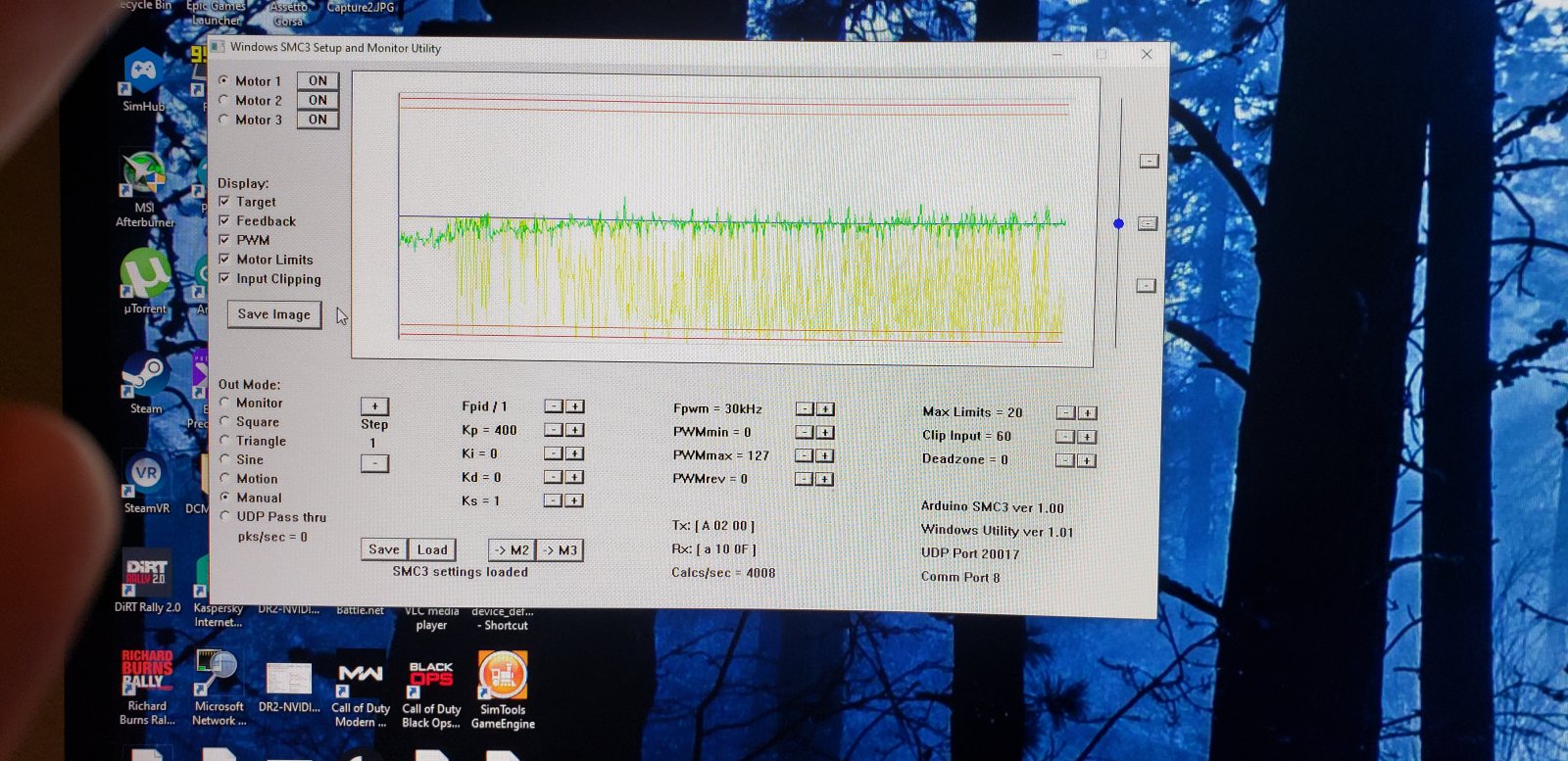1568x761 pixels.
Task: Launch SimTools GameEngine shortcut
Action: tap(503, 677)
